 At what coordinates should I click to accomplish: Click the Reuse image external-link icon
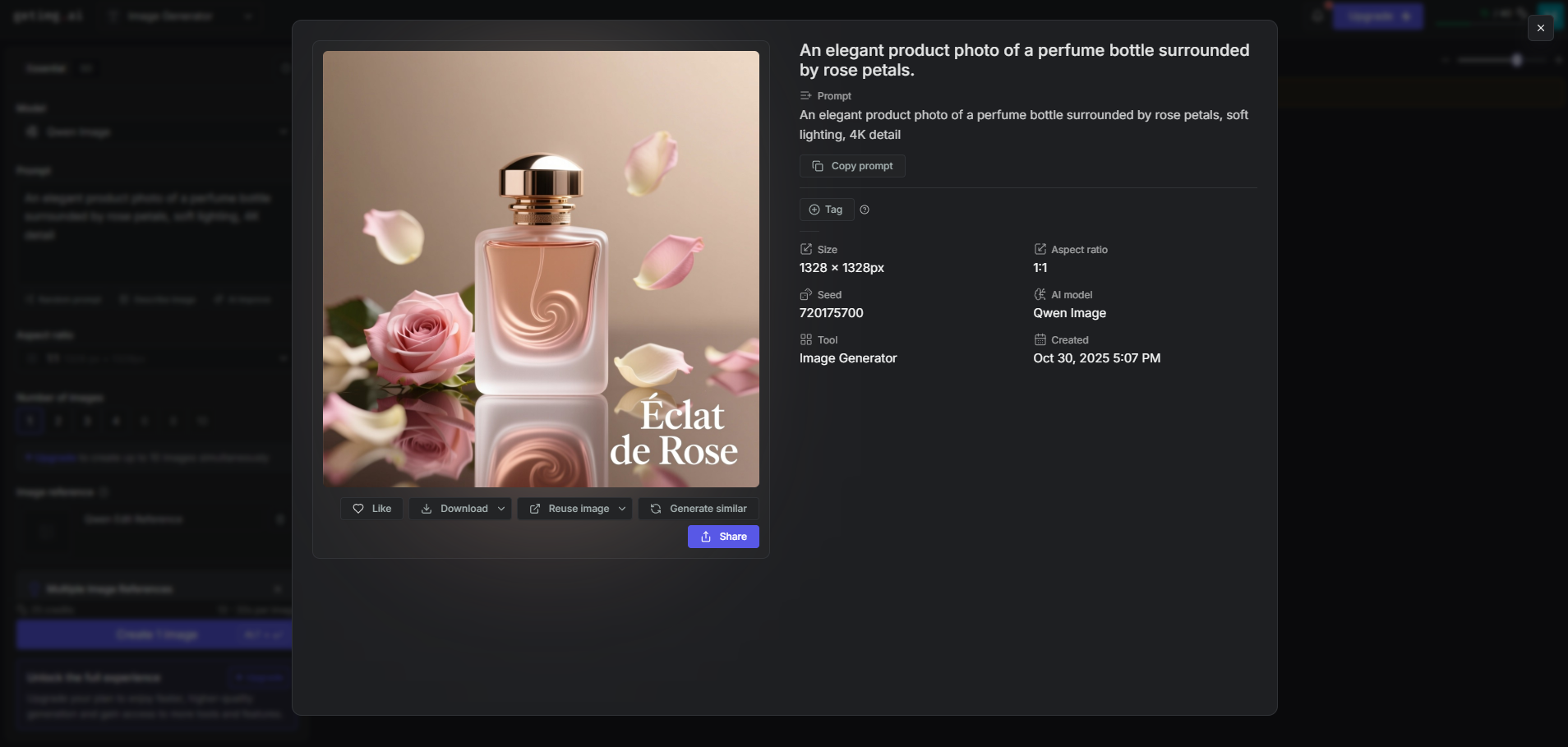535,509
